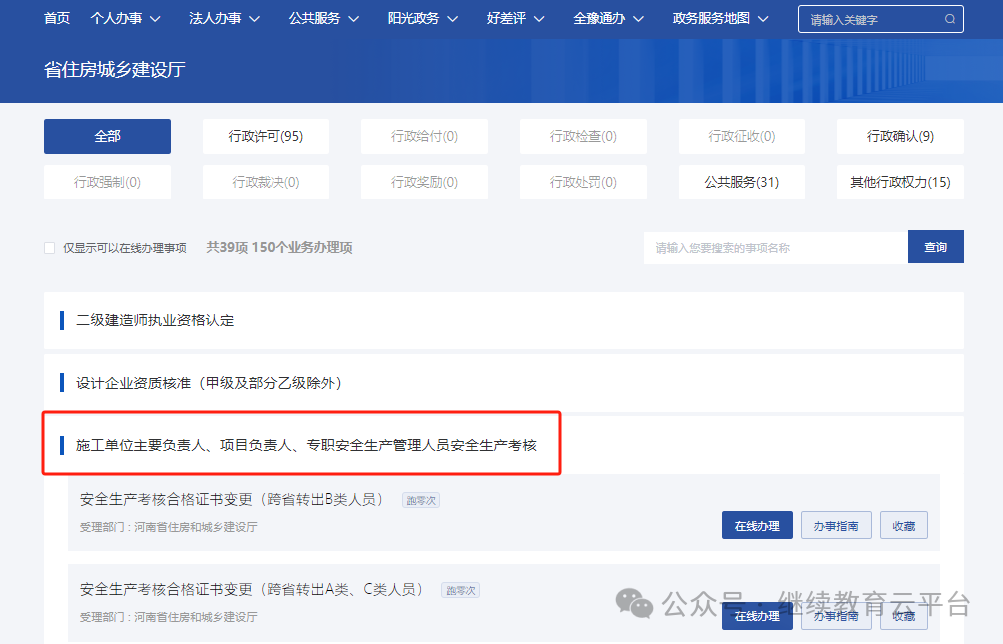The height and width of the screenshot is (644, 1003).
Task: Filter by 行政许可(95)
Action: pyautogui.click(x=265, y=136)
